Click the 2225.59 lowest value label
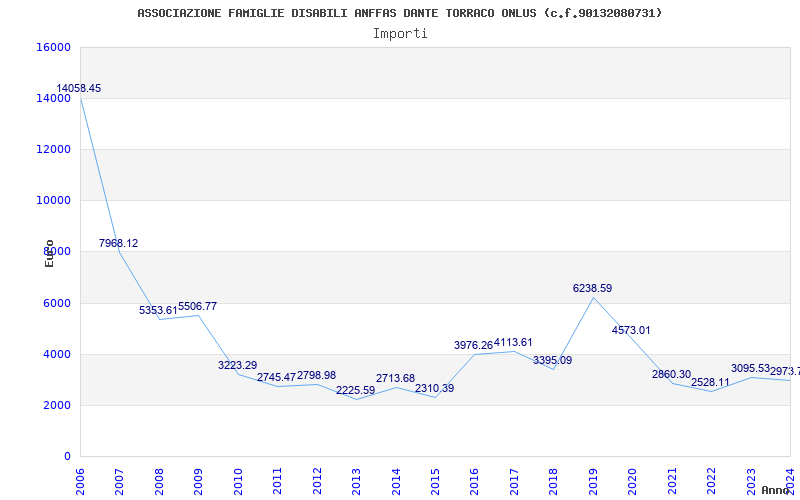The height and width of the screenshot is (500, 800). (355, 391)
